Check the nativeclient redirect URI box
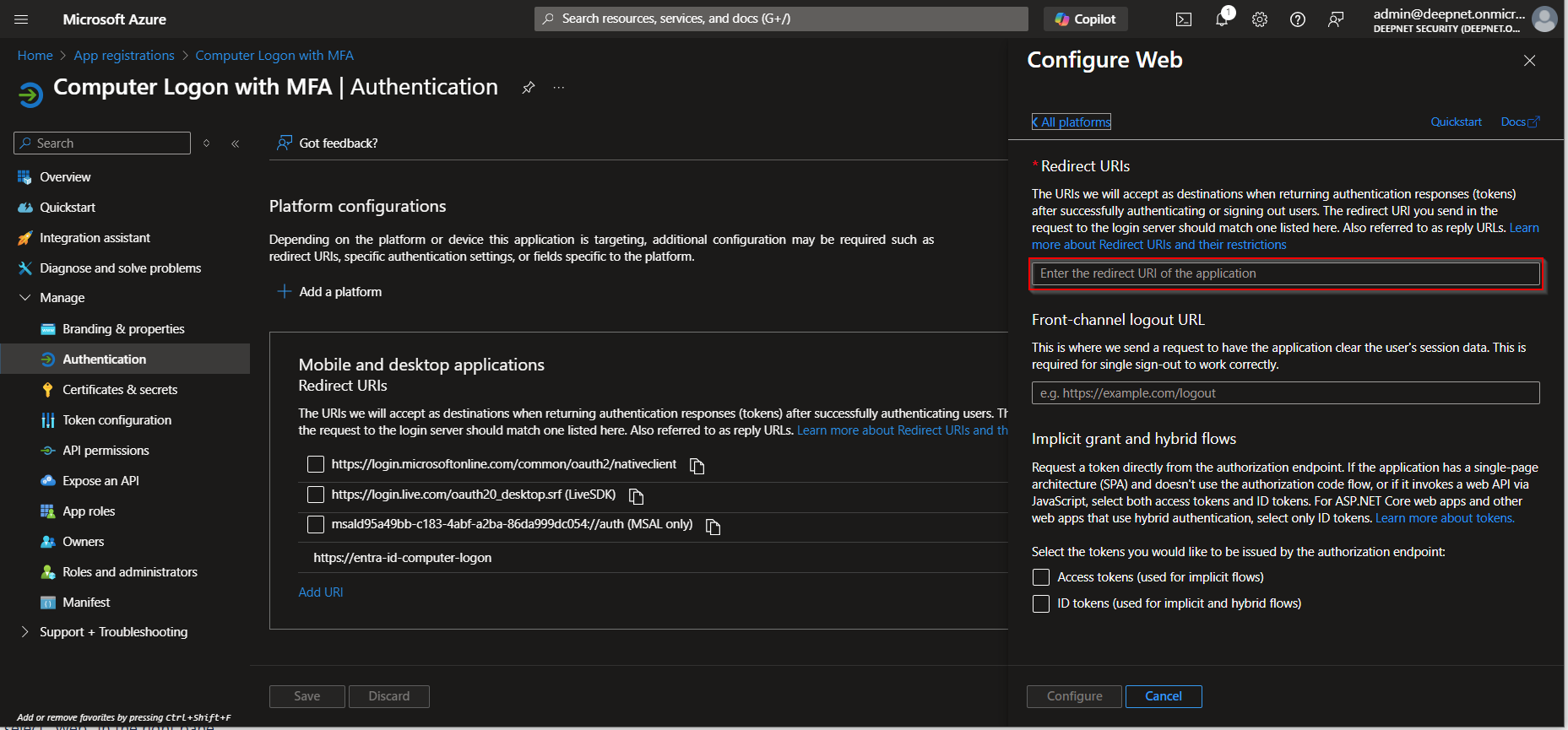Screen dimensions: 1568x730 pyautogui.click(x=316, y=464)
